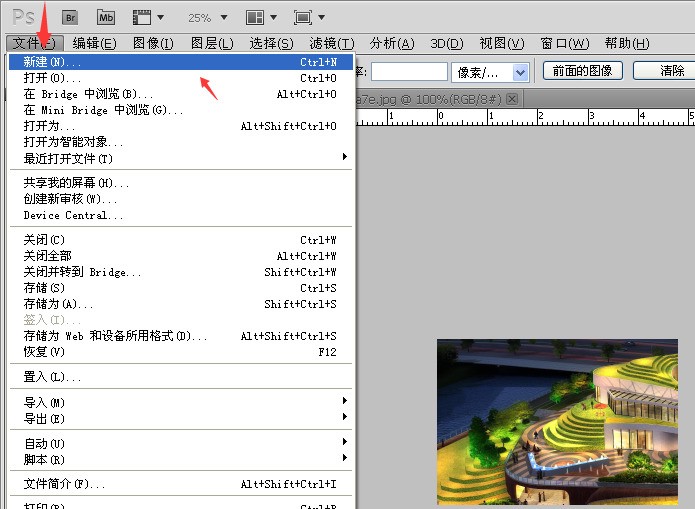Open the 像素/... units dropdown
The image size is (695, 509).
pyautogui.click(x=490, y=71)
